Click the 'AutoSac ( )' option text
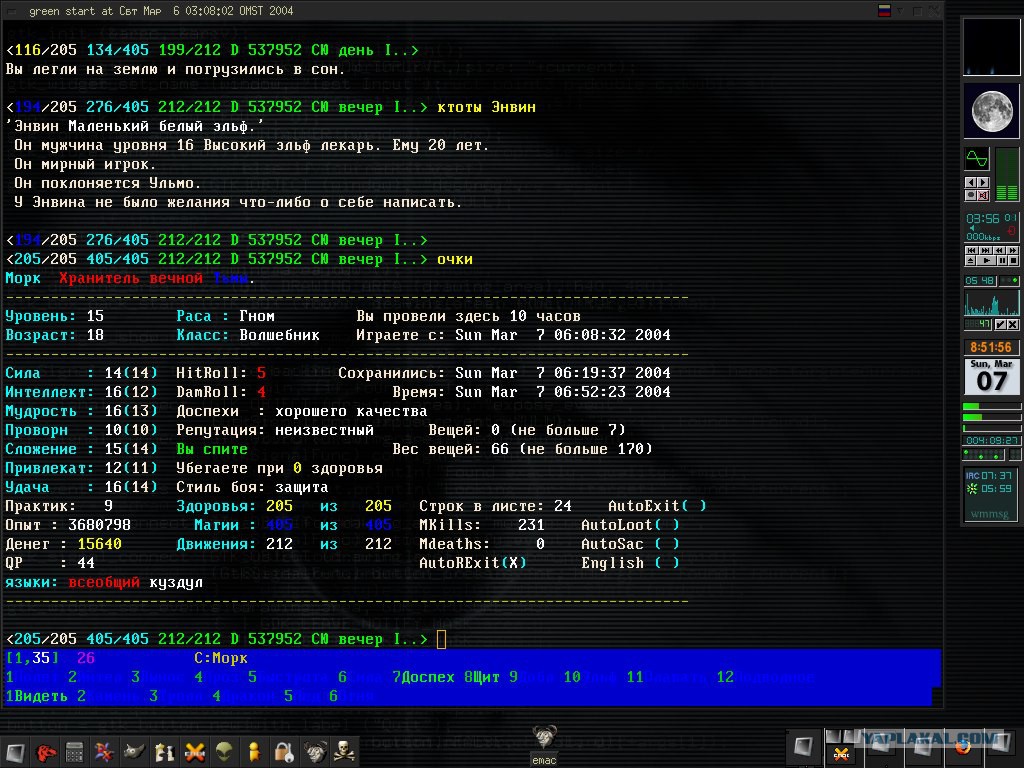Image resolution: width=1024 pixels, height=768 pixels. pos(630,544)
